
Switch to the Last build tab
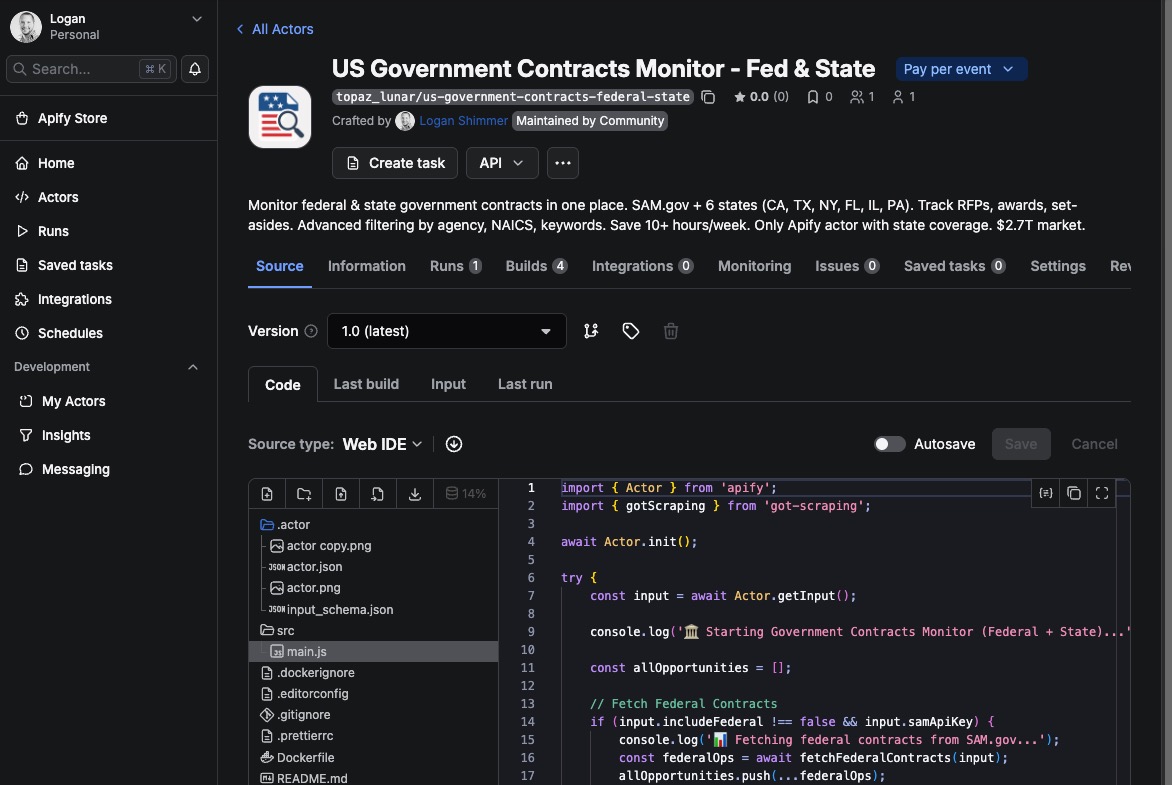[x=366, y=383]
